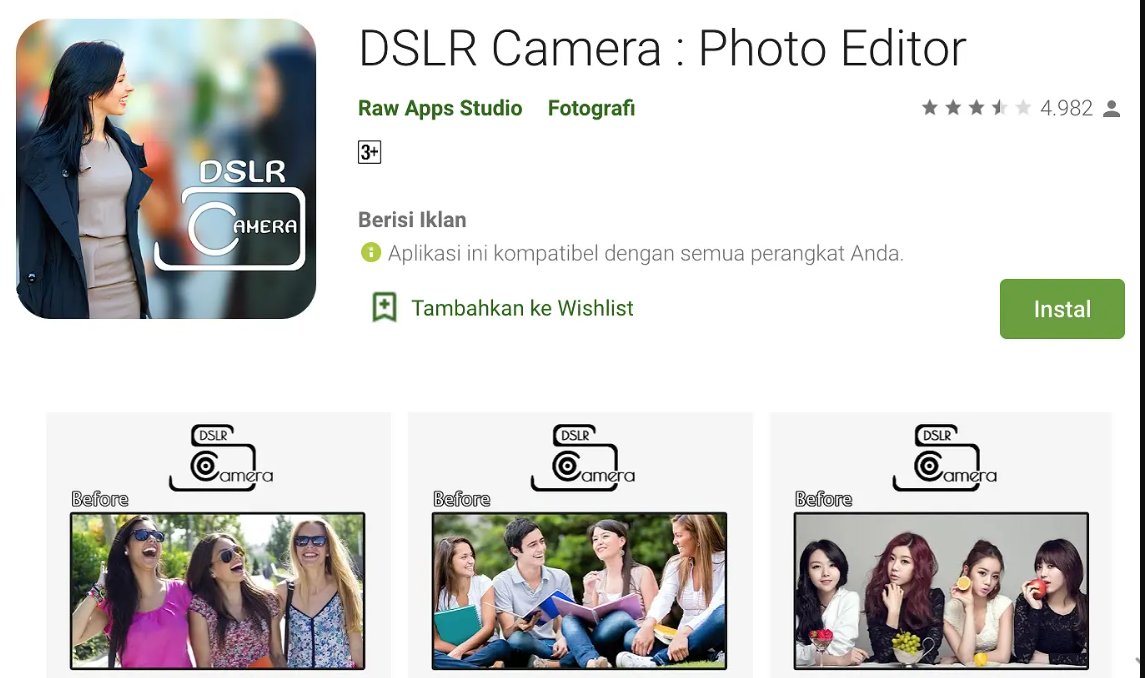Click Before label above the fruit photo
1145x678 pixels.
[x=824, y=499]
